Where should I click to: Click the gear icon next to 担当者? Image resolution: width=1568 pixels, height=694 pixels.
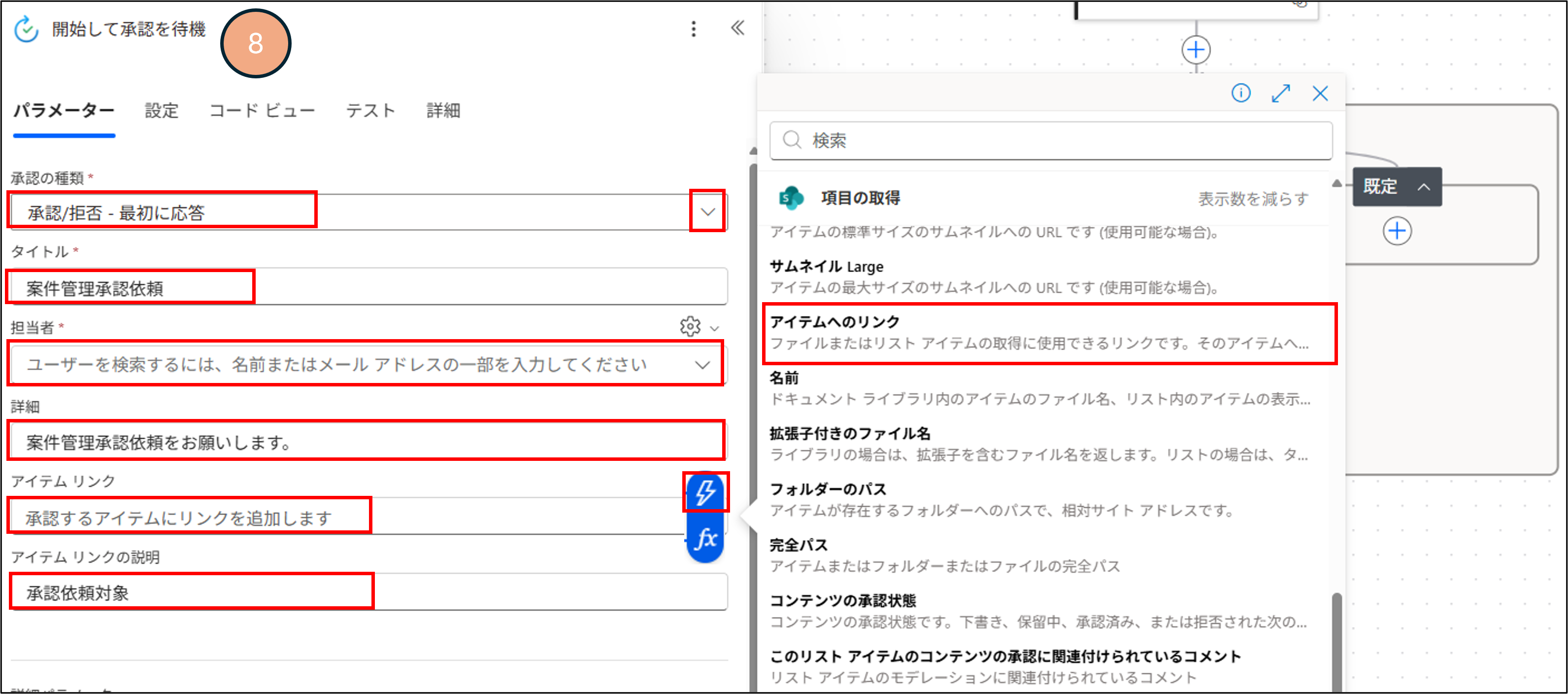click(x=690, y=327)
